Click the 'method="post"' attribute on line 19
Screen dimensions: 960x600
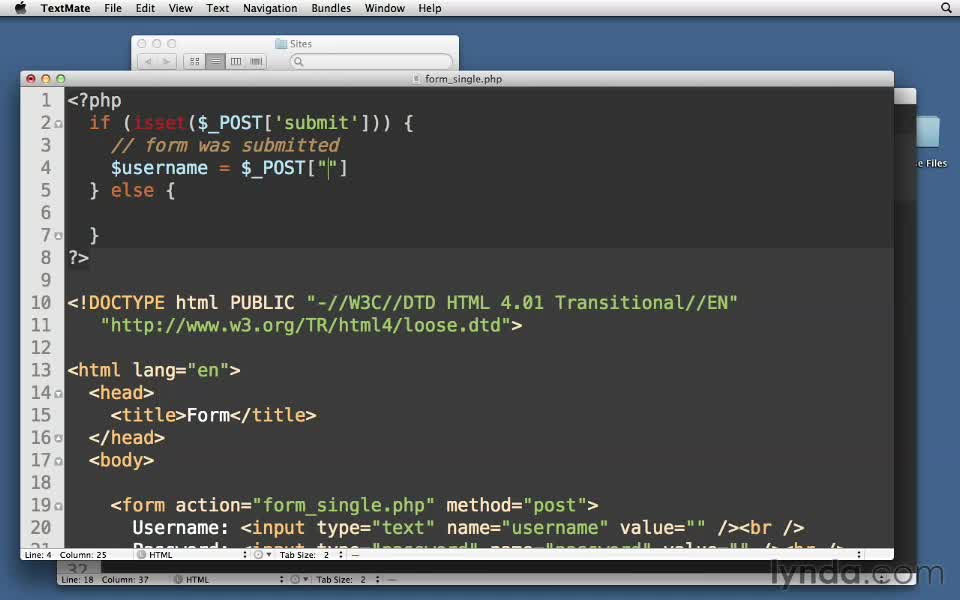pyautogui.click(x=517, y=505)
